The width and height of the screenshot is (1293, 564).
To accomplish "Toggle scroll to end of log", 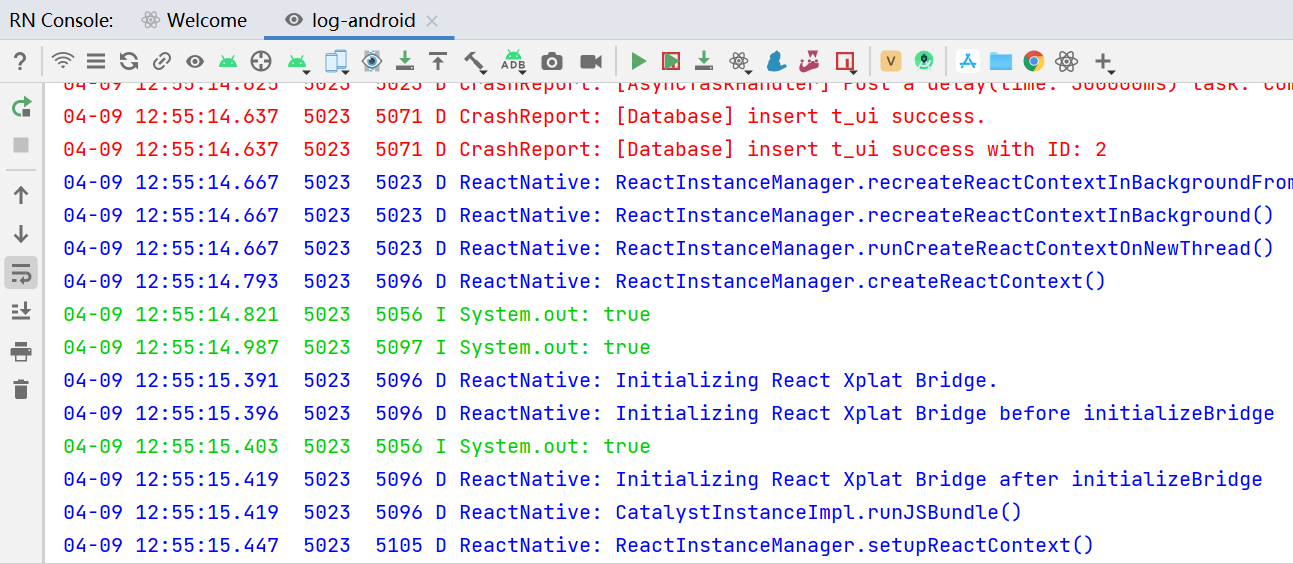I will click(x=21, y=311).
